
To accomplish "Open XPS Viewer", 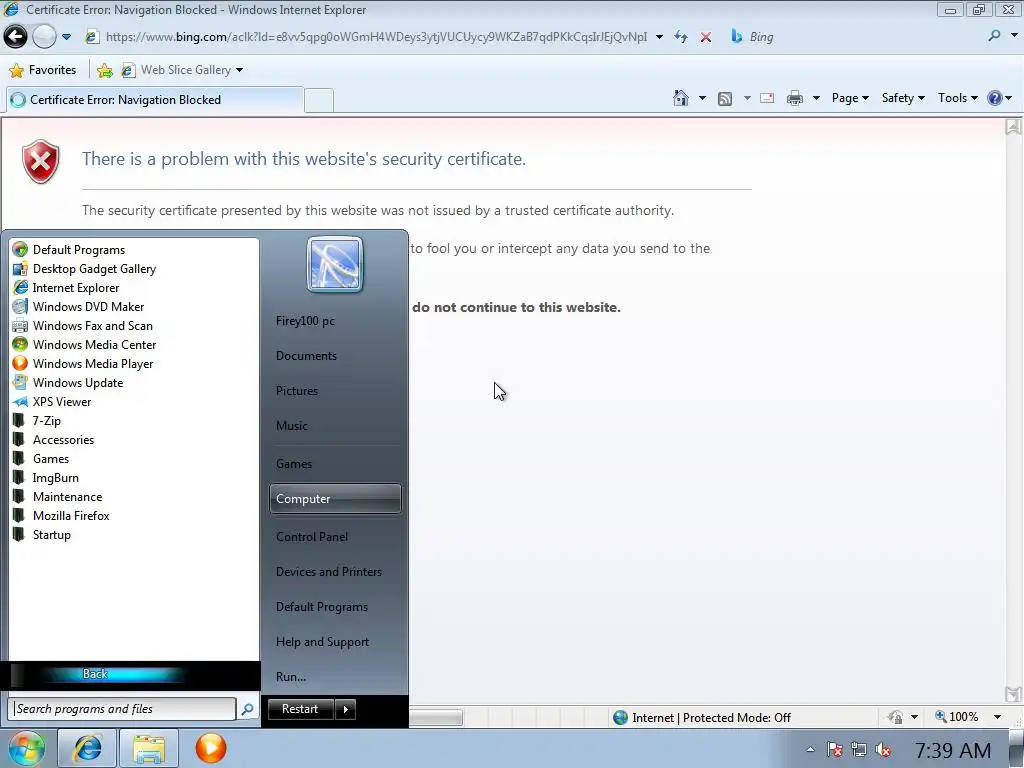I will [x=134, y=402].
